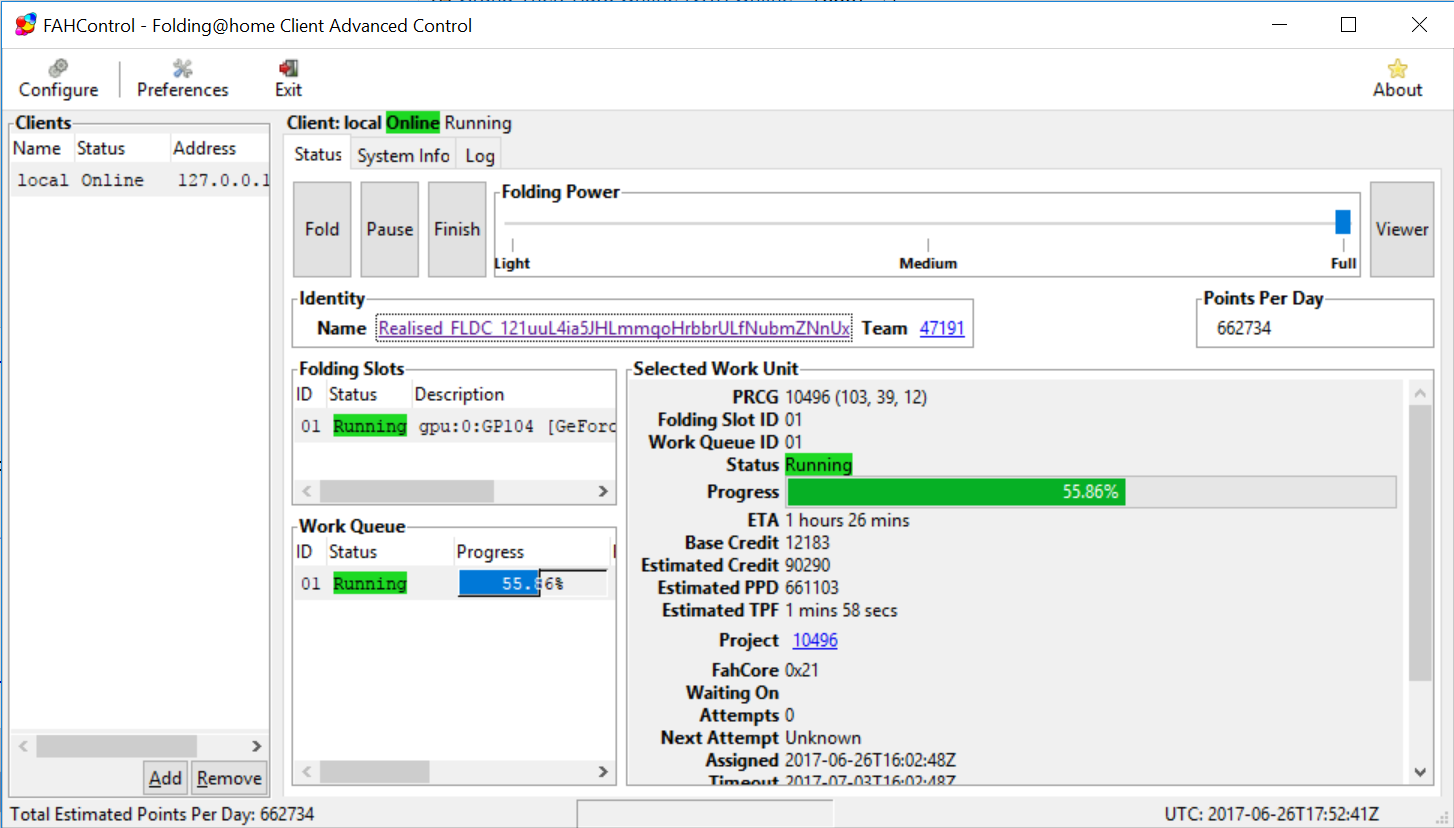Click the Estimated Credit value 90290
Image resolution: width=1454 pixels, height=828 pixels.
point(807,565)
